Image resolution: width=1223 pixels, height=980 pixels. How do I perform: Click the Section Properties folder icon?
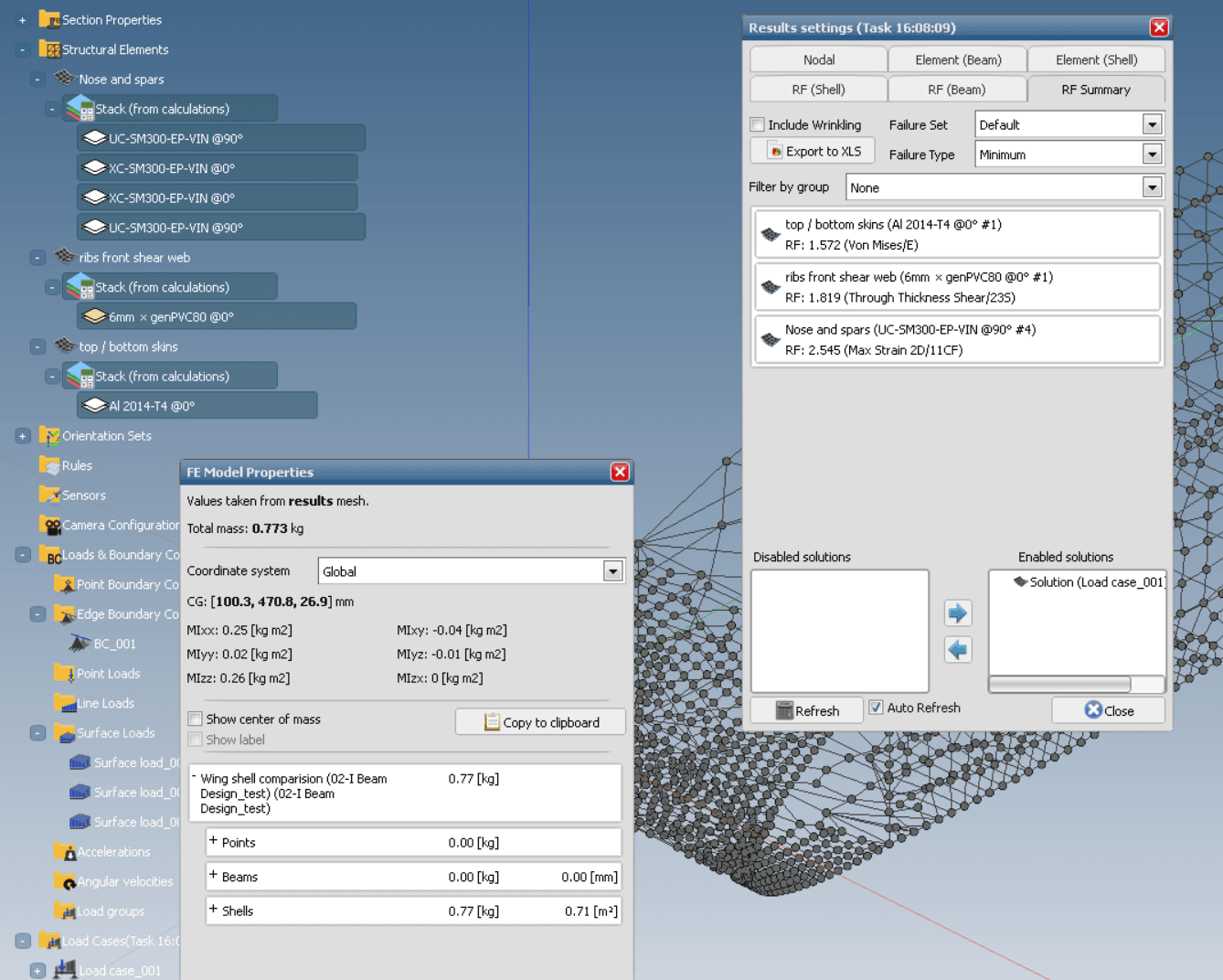click(49, 19)
